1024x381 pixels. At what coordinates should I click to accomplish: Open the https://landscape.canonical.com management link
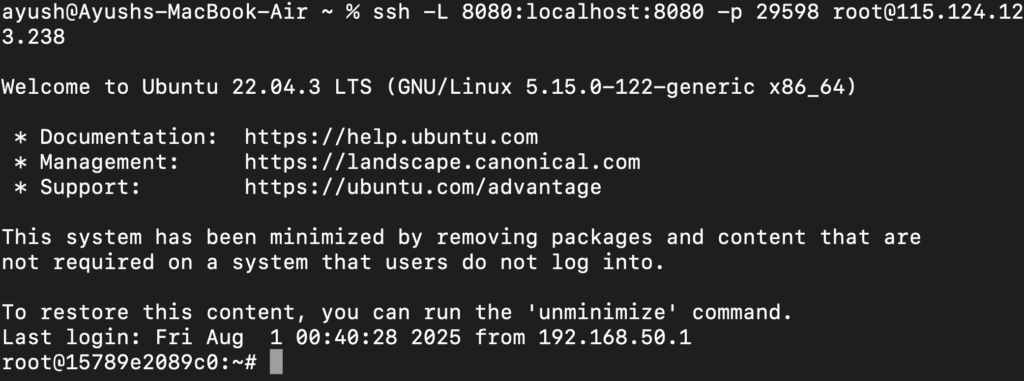pos(442,162)
